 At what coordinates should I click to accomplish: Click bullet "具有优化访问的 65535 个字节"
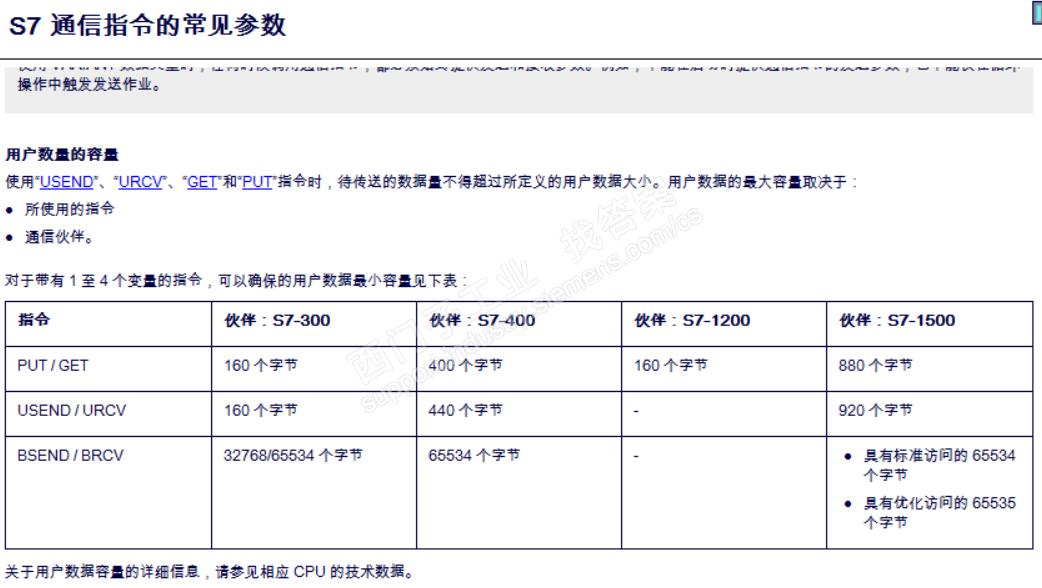pyautogui.click(x=939, y=512)
